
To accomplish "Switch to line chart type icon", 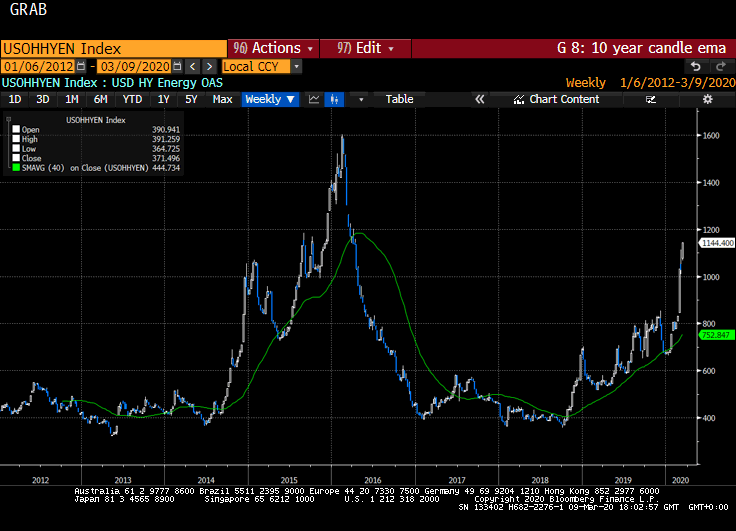I will click(314, 100).
